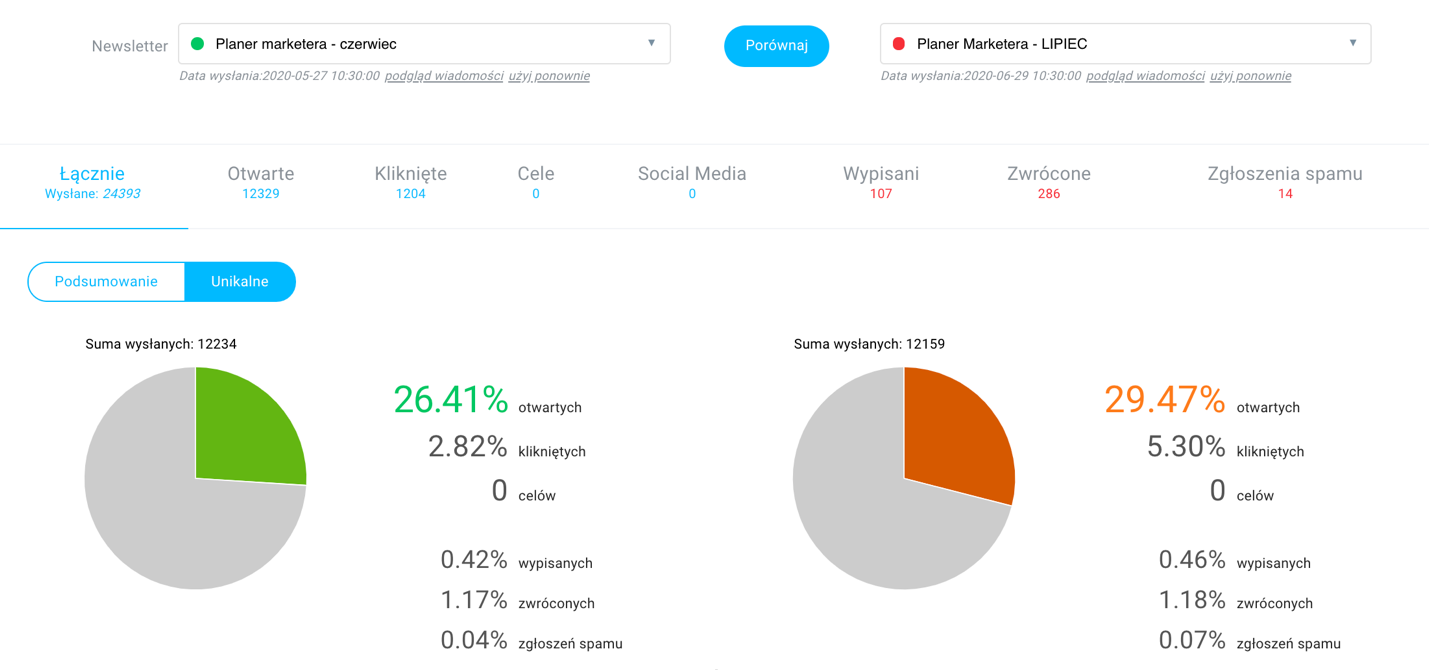Image resolution: width=1429 pixels, height=670 pixels.
Task: Open the Planer marketera - czerwiec dropdown
Action: 424,44
